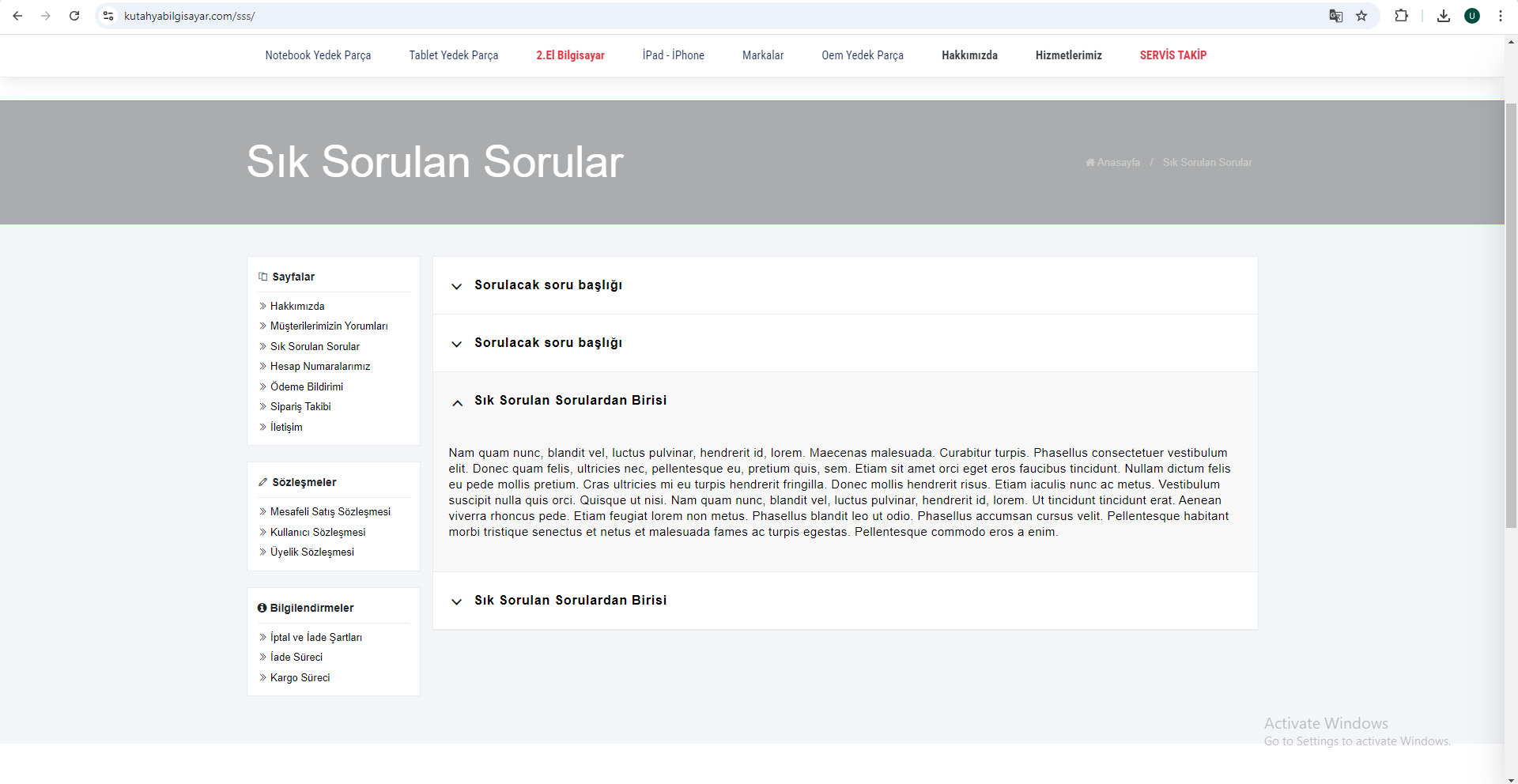The image size is (1518, 784).
Task: Open Kullanıcı Sözleşmesi link
Action: click(x=318, y=532)
